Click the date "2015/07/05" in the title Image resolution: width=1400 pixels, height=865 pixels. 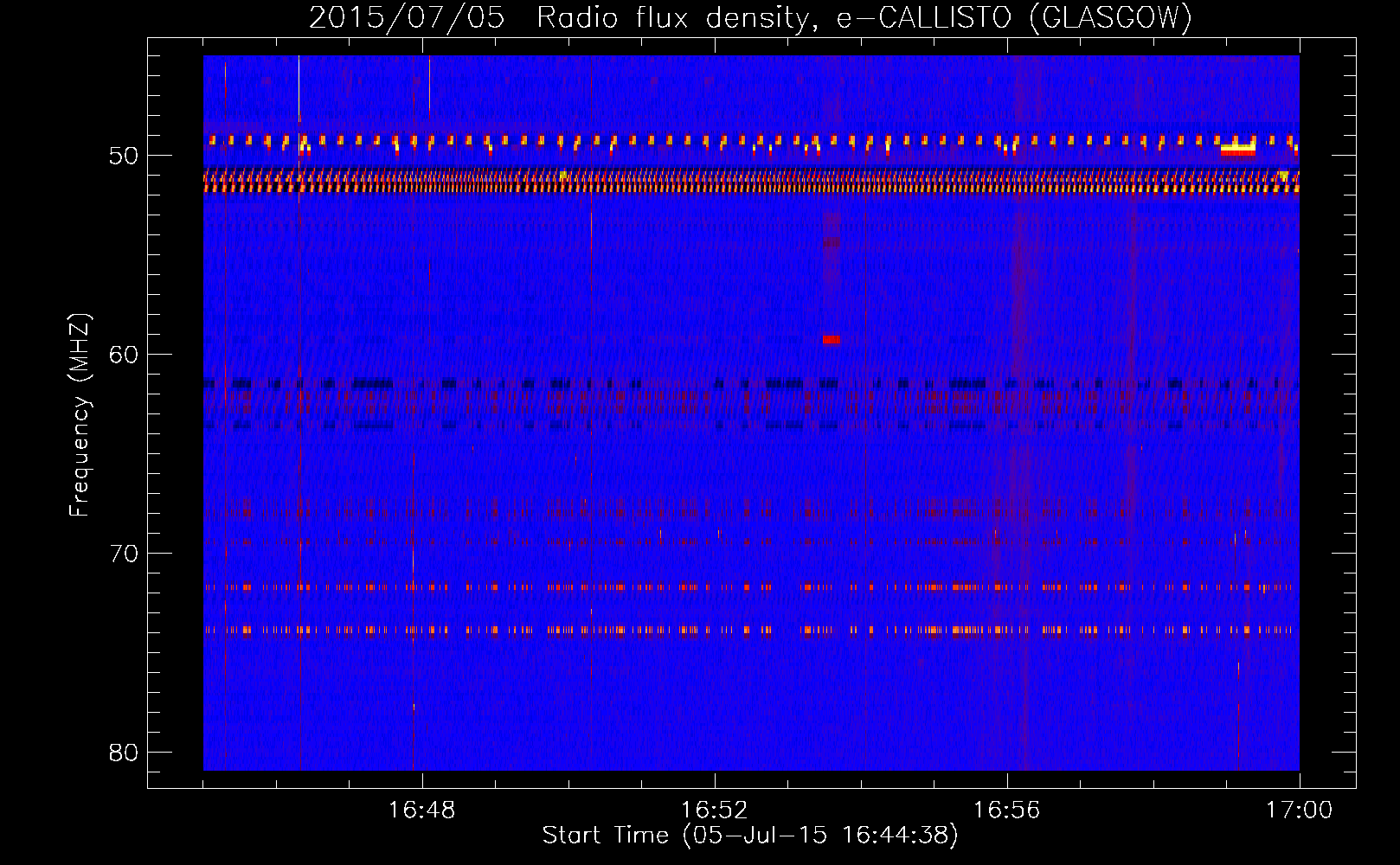tap(407, 17)
